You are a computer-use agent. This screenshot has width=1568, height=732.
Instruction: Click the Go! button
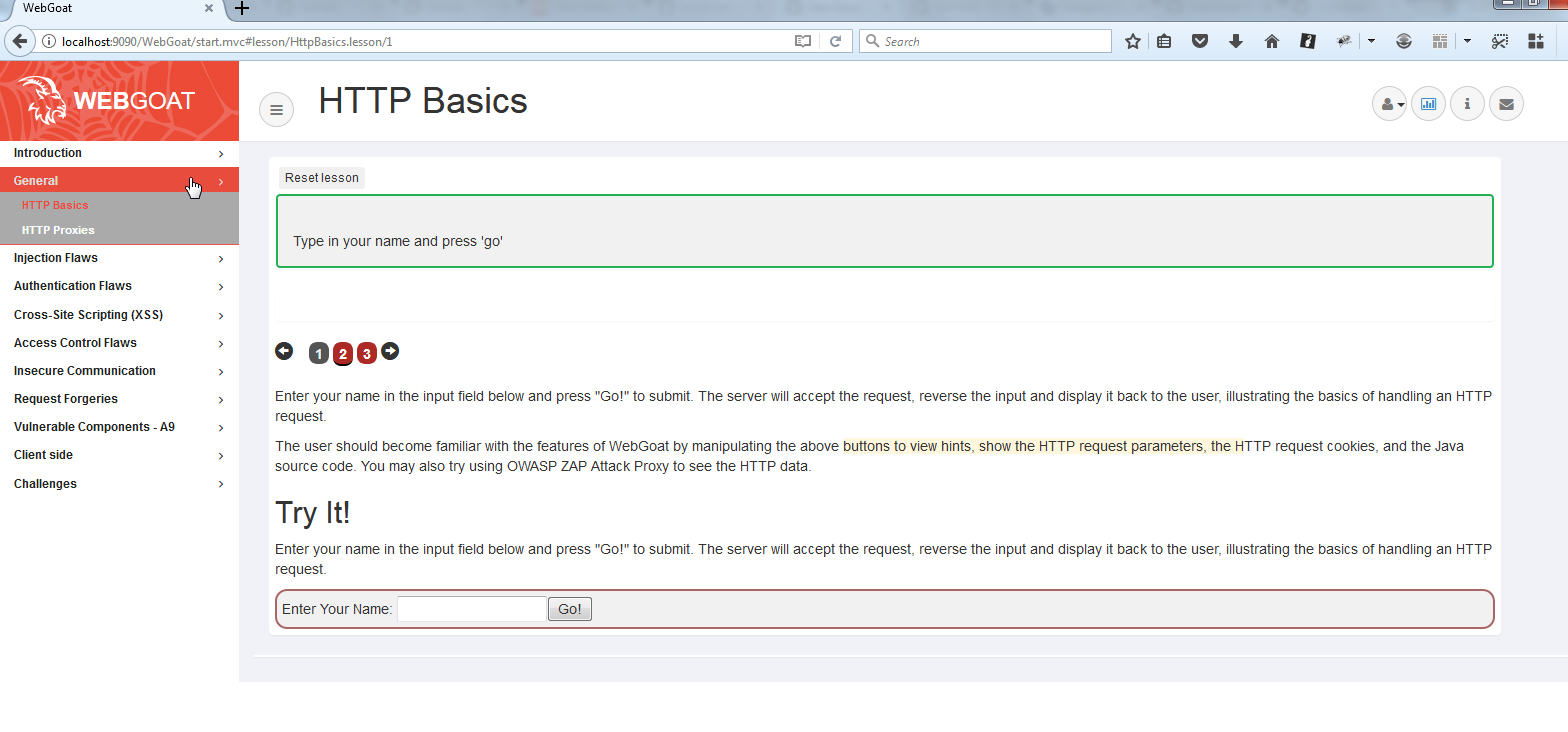point(570,609)
